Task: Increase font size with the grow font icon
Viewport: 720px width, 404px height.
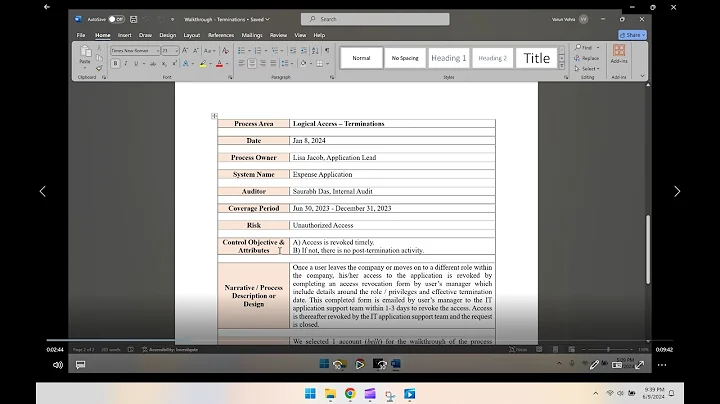Action: [x=185, y=50]
